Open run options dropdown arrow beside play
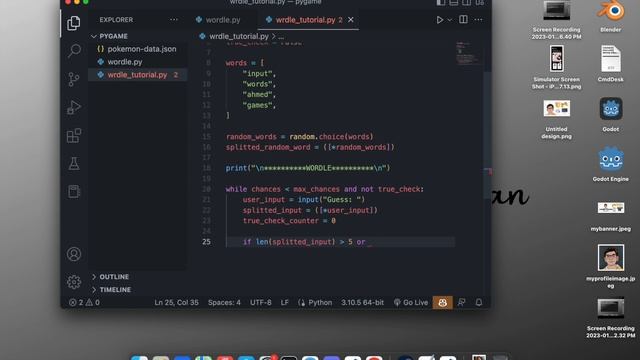The image size is (640, 360). [x=449, y=20]
